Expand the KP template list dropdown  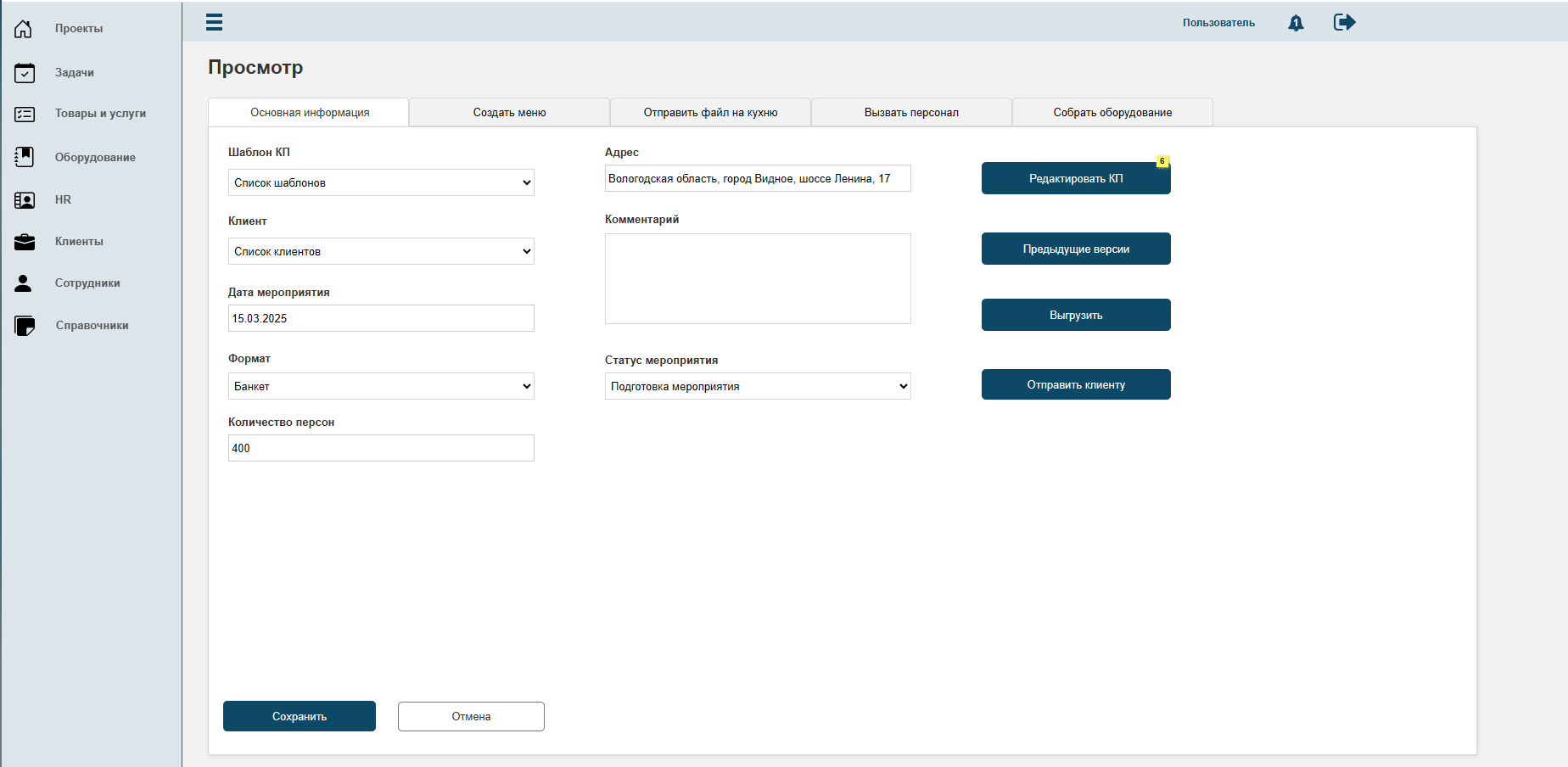(x=381, y=182)
